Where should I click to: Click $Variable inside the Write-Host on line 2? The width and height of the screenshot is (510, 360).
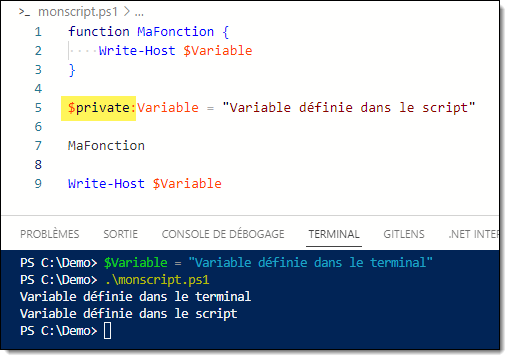218,51
